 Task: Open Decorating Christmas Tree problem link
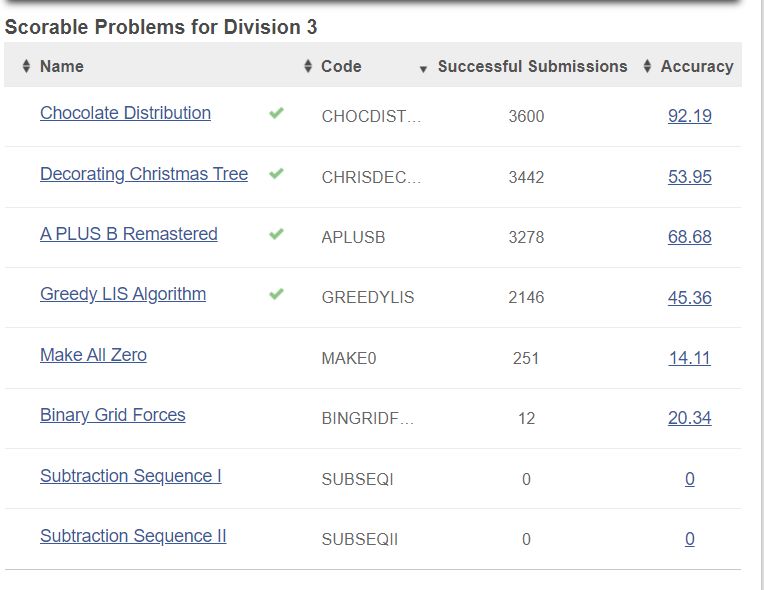tap(143, 174)
